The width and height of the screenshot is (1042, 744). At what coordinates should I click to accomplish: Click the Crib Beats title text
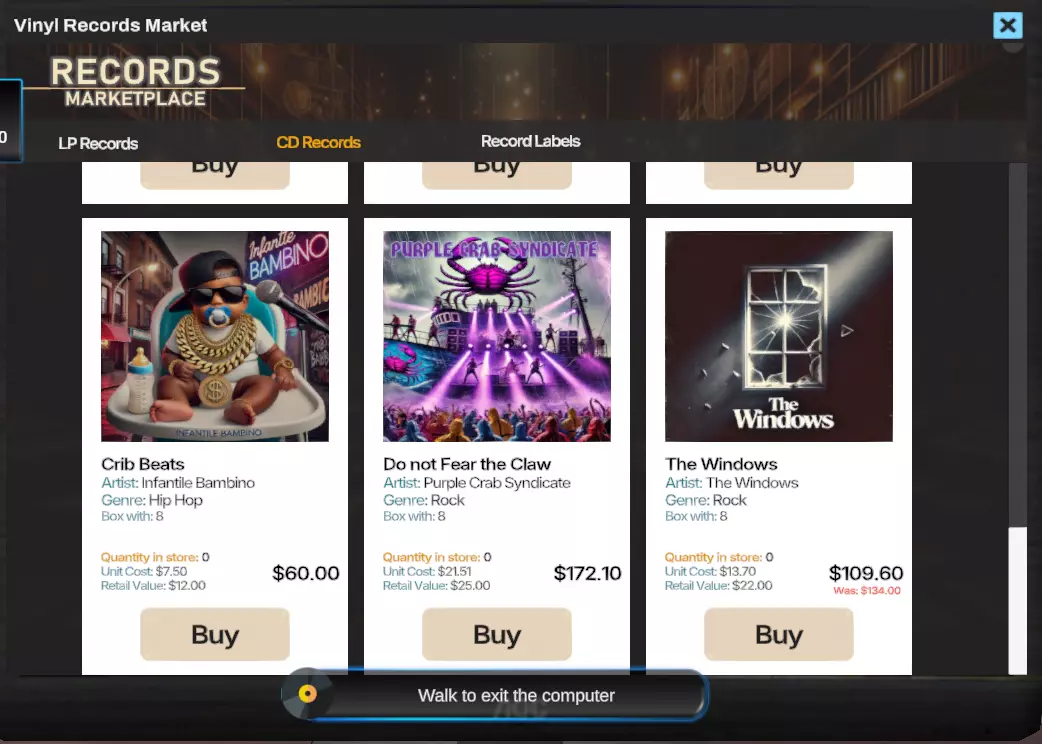[x=142, y=464]
